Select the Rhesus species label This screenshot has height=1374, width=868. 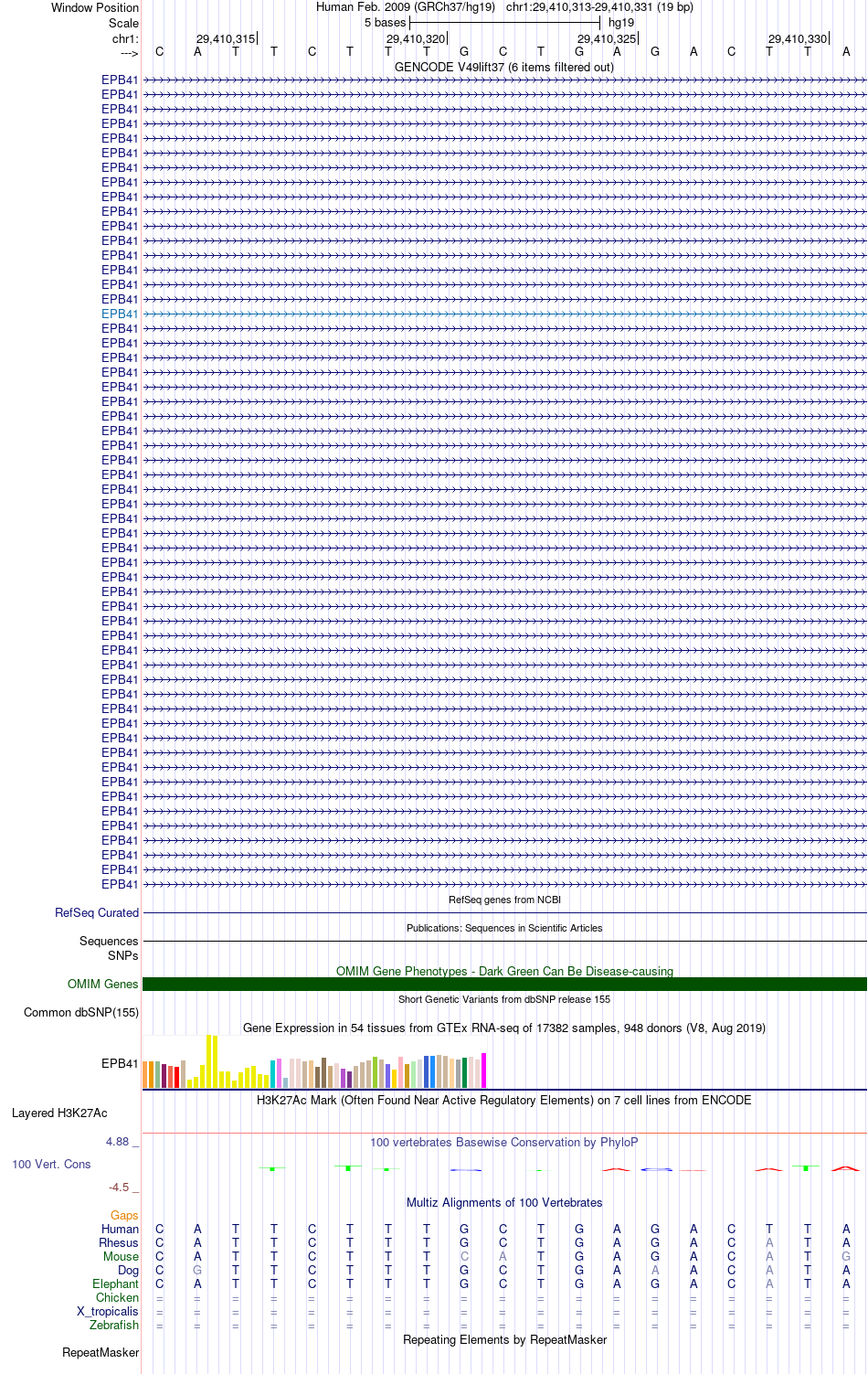pyautogui.click(x=119, y=1242)
